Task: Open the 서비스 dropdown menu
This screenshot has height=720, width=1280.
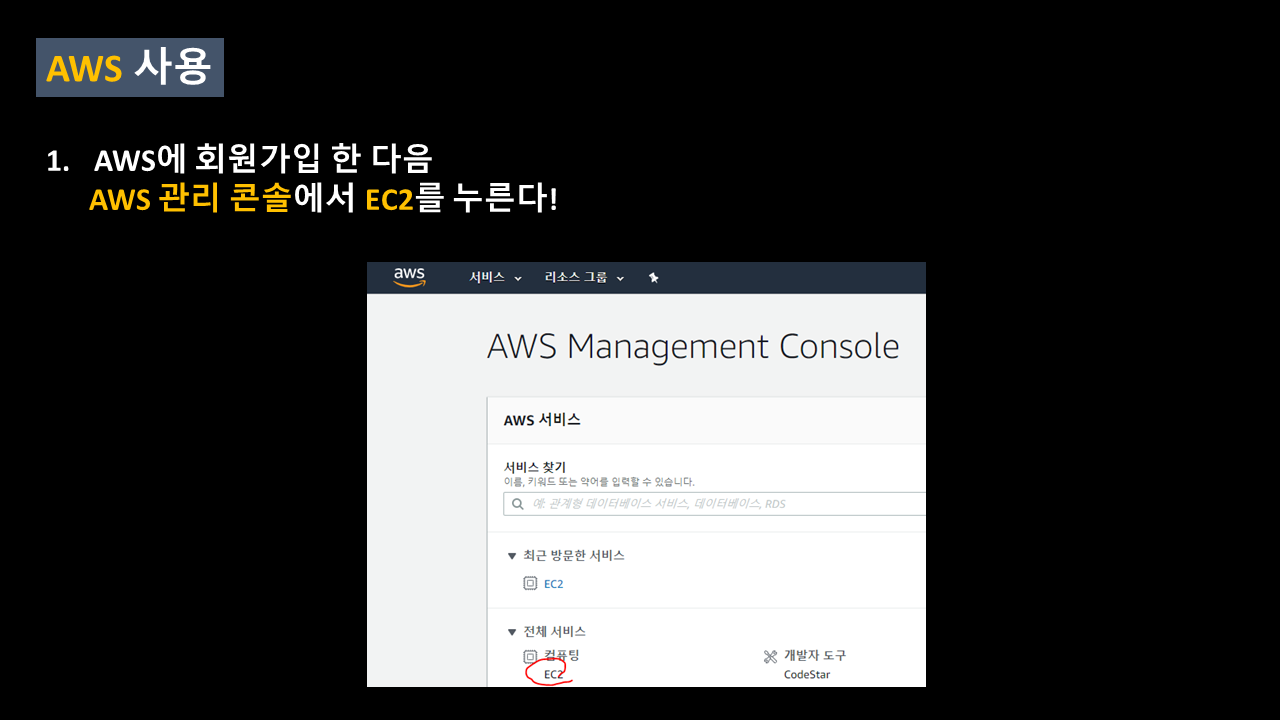Action: point(495,277)
